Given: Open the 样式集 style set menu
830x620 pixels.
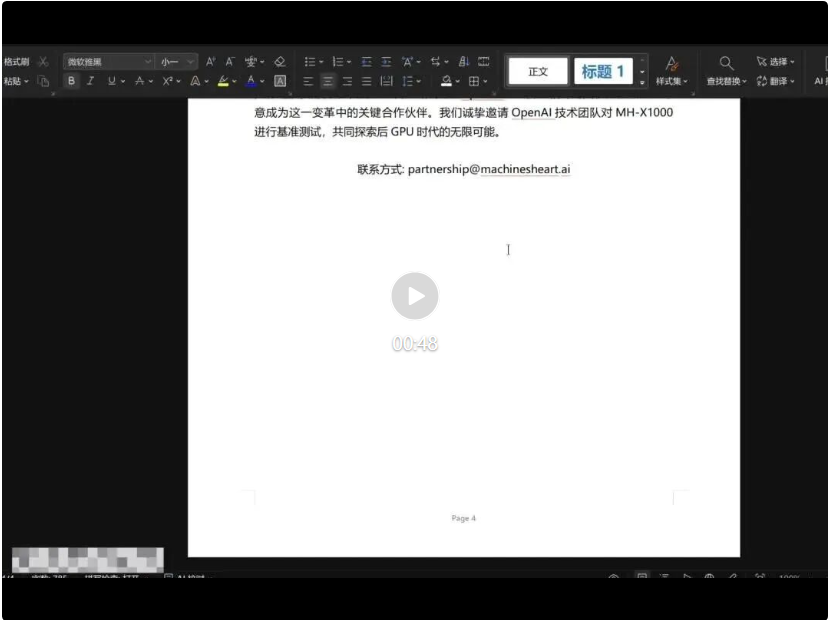Looking at the screenshot, I should [671, 70].
